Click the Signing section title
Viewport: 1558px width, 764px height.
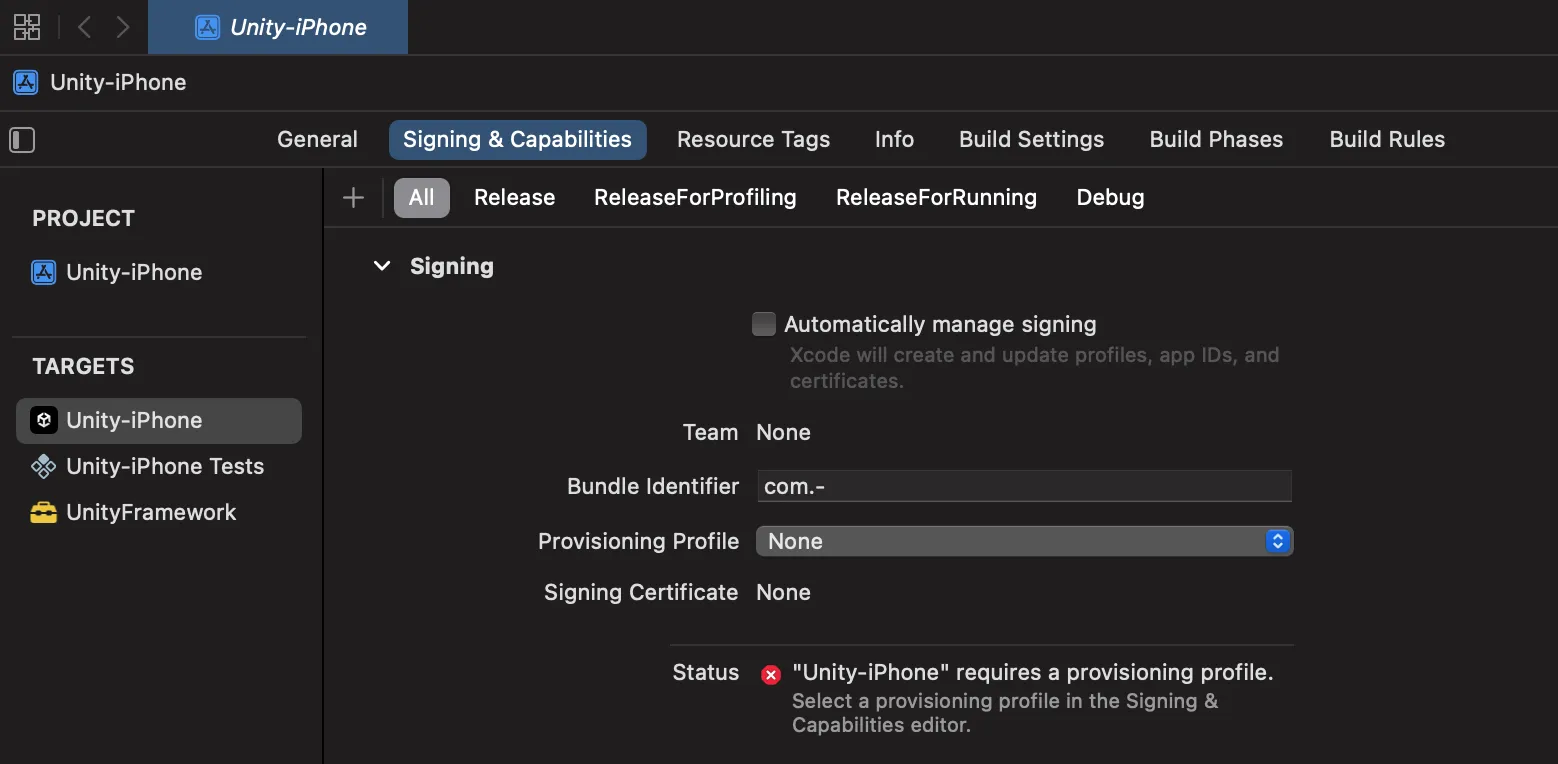point(452,266)
